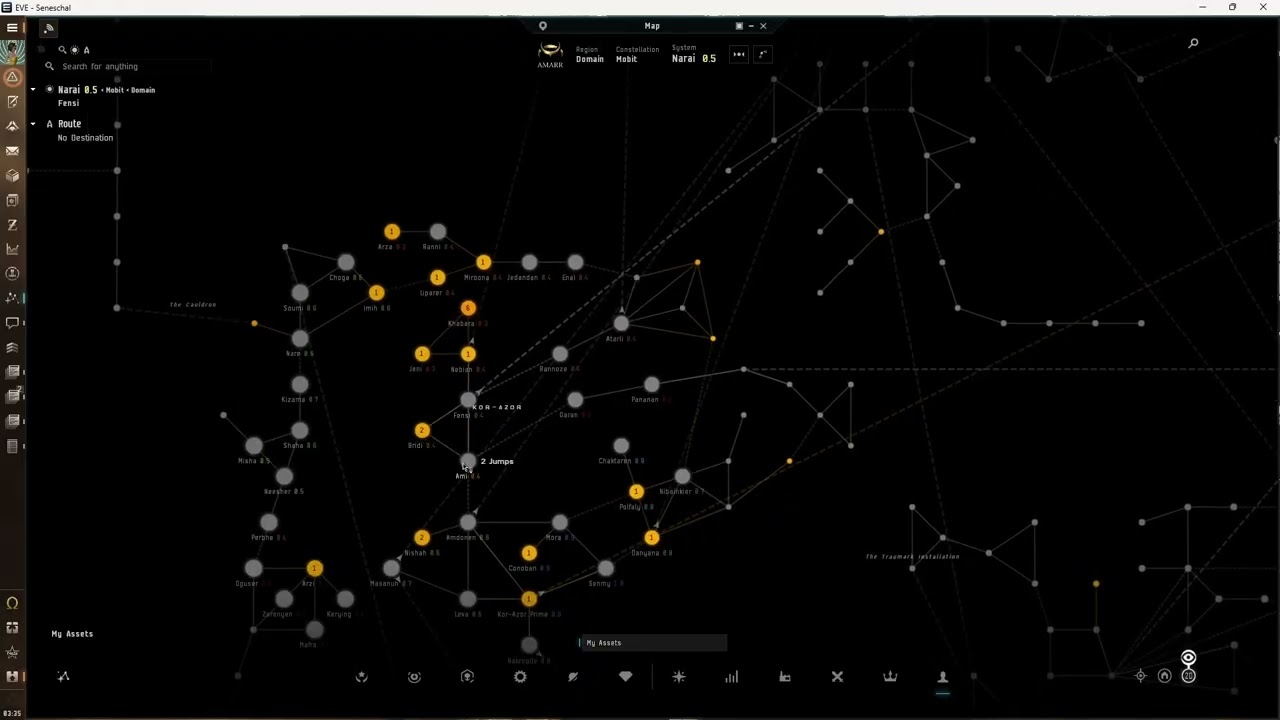Click the '2D' view toggle icon
This screenshot has height=720, width=1280.
[x=1188, y=677]
